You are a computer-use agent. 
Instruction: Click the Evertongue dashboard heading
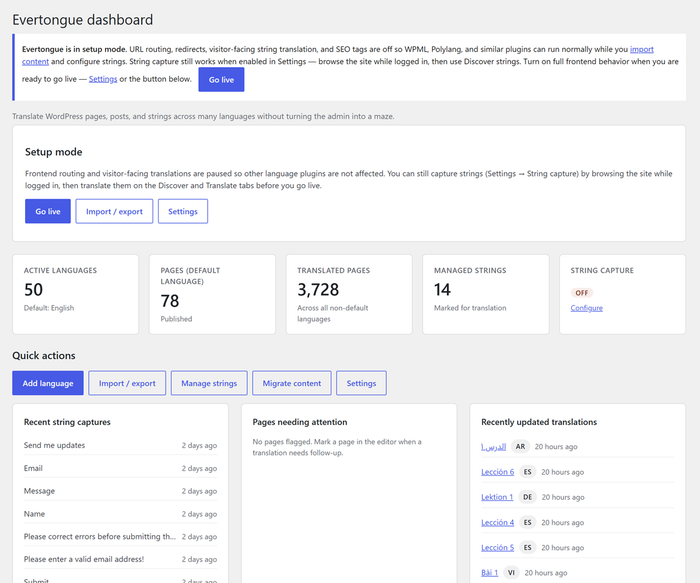click(83, 20)
